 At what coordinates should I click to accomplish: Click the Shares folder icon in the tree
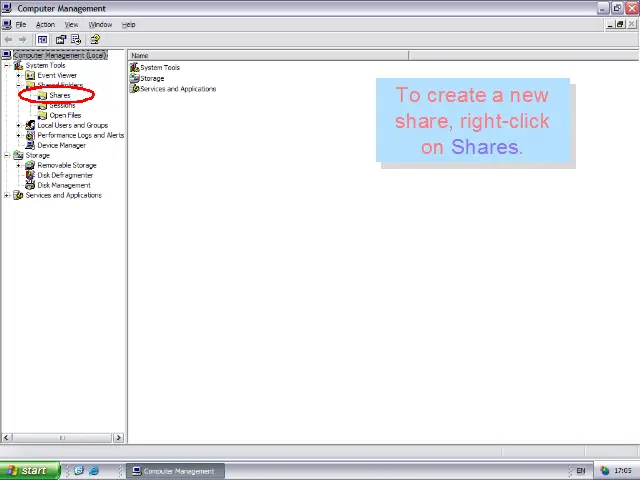click(42, 96)
